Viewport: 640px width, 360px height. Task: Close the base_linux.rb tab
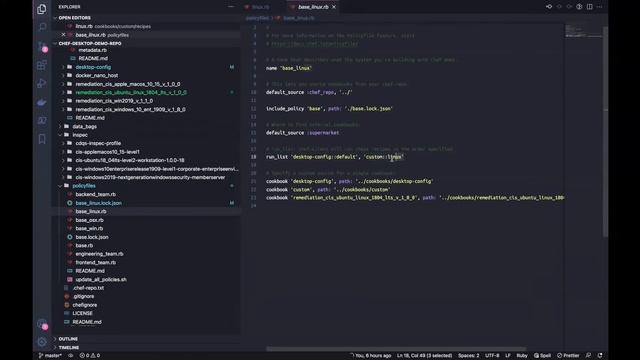[334, 7]
